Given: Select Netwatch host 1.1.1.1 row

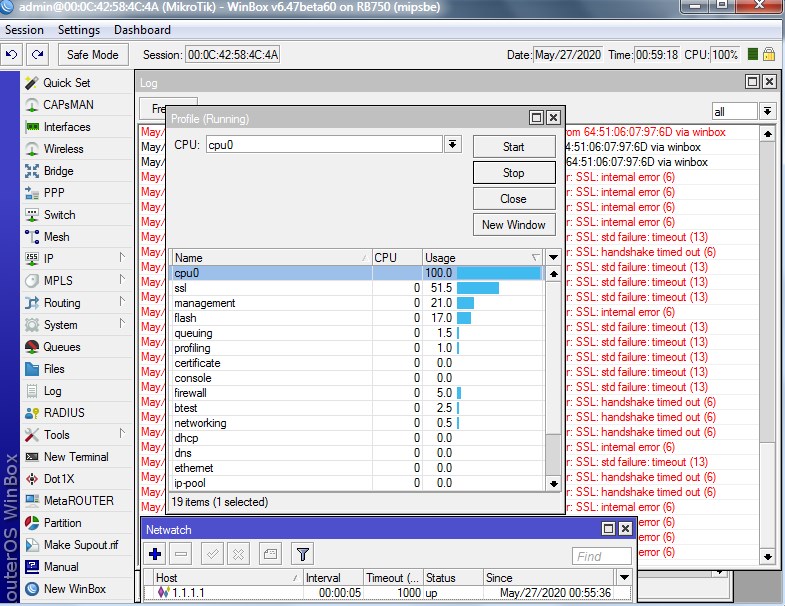Looking at the screenshot, I should (385, 592).
